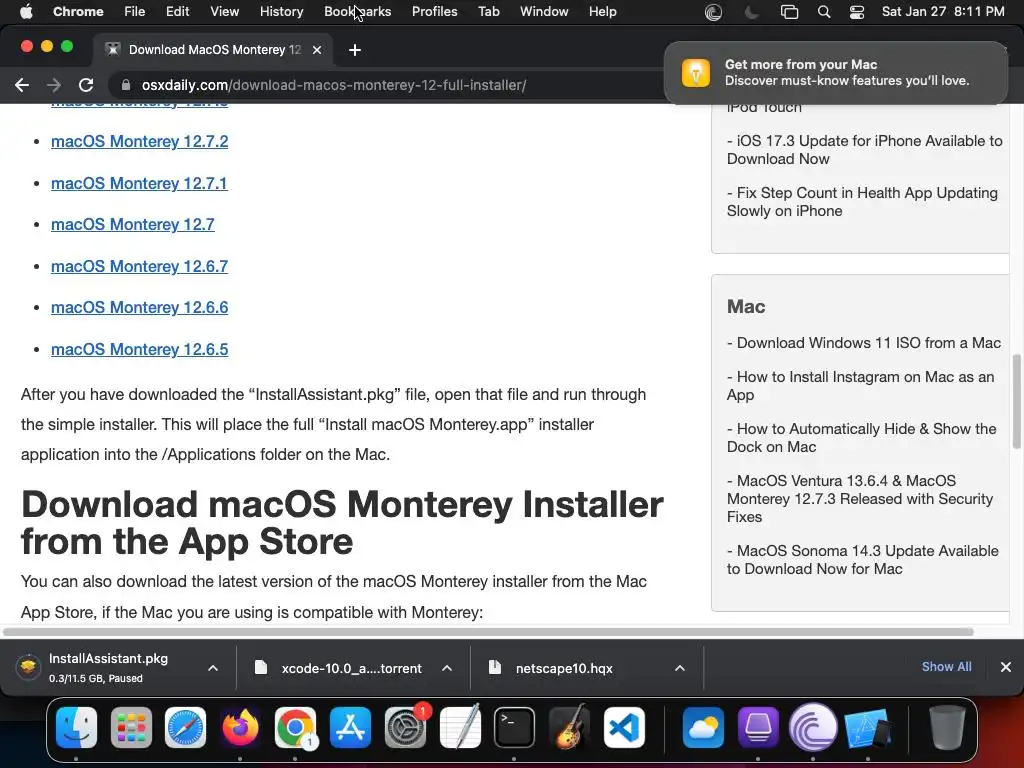Viewport: 1024px width, 768px height.
Task: Open MacOS Ventura 13.6.4 security fixes article
Action: [x=860, y=499]
